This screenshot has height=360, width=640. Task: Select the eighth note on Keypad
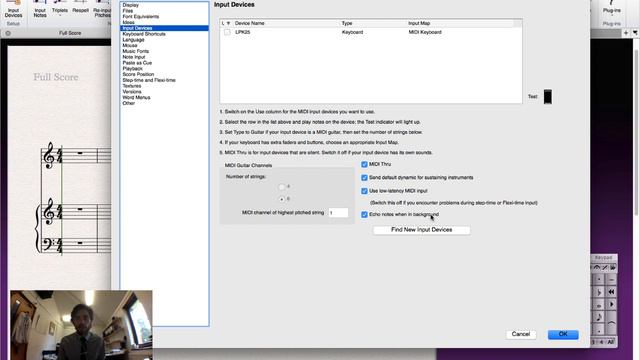[599, 317]
